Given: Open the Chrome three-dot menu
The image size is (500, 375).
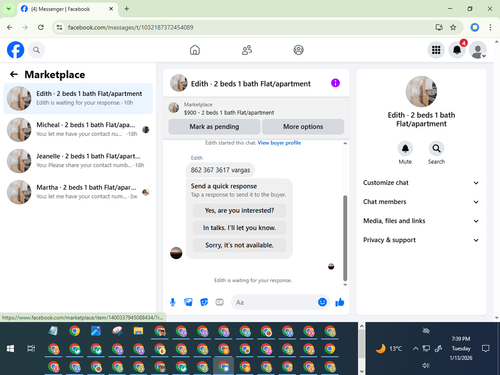Looking at the screenshot, I should pos(490,27).
